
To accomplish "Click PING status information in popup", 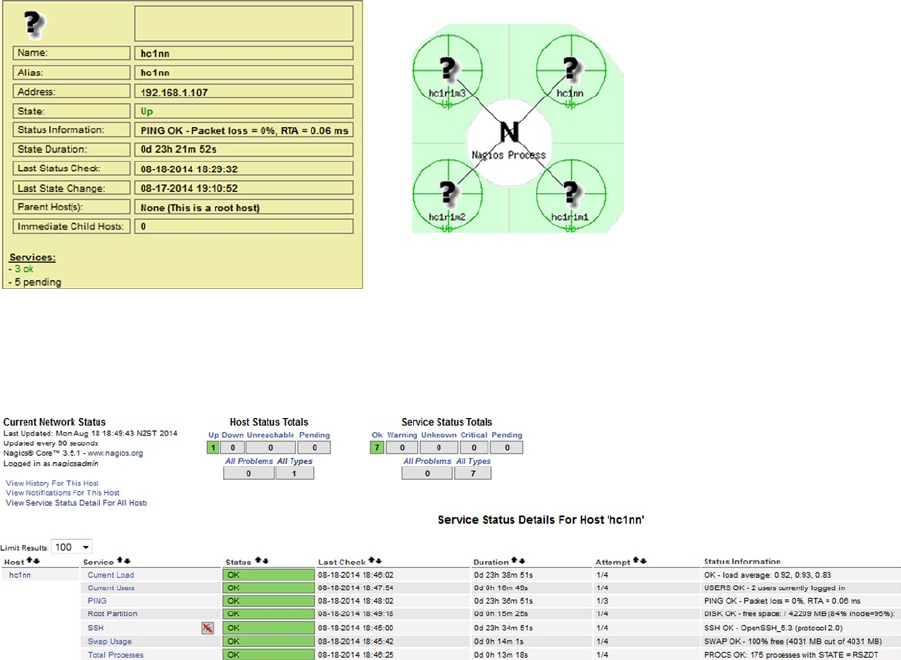I will [x=244, y=130].
